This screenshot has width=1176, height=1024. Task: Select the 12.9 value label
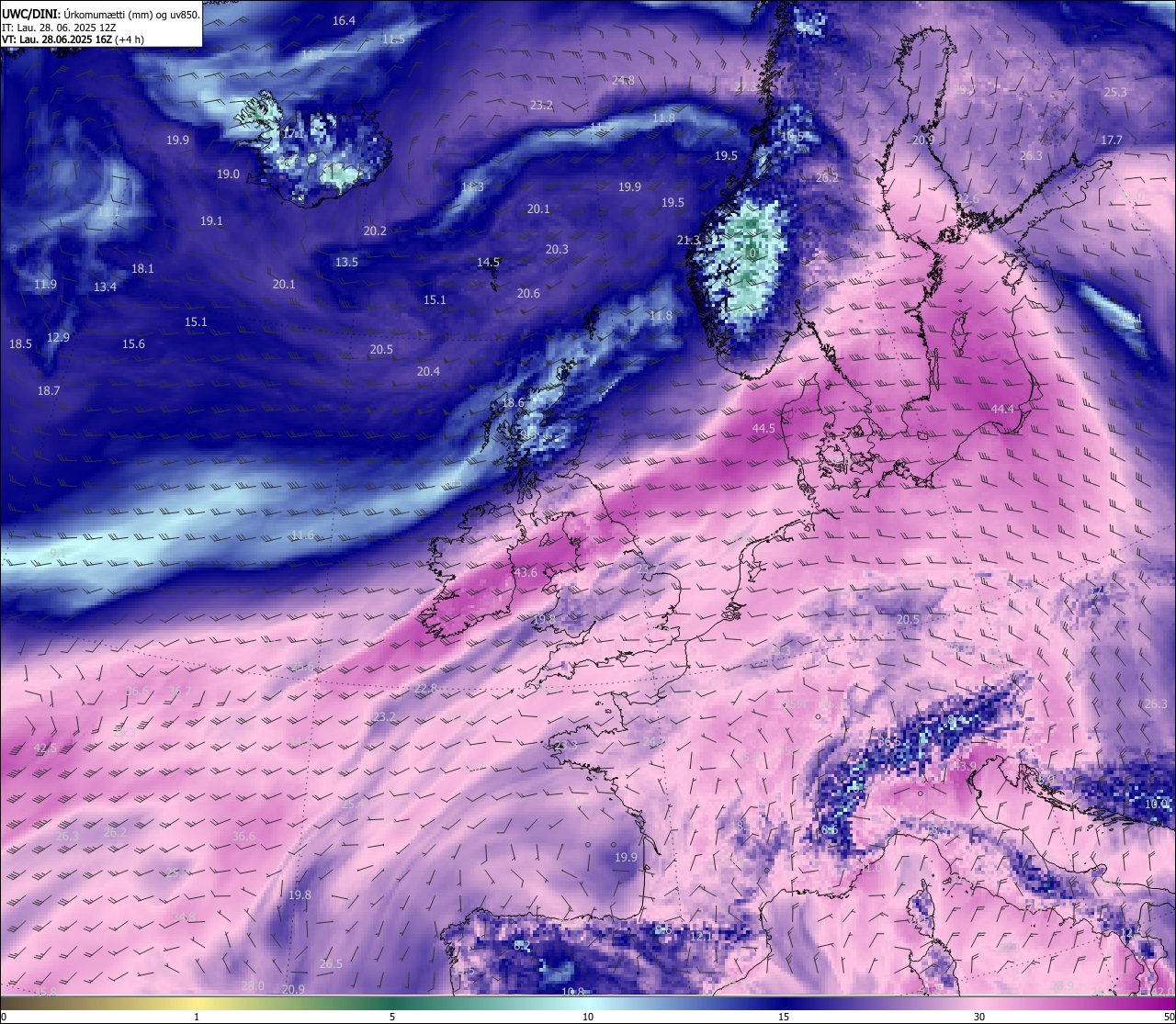pos(58,337)
